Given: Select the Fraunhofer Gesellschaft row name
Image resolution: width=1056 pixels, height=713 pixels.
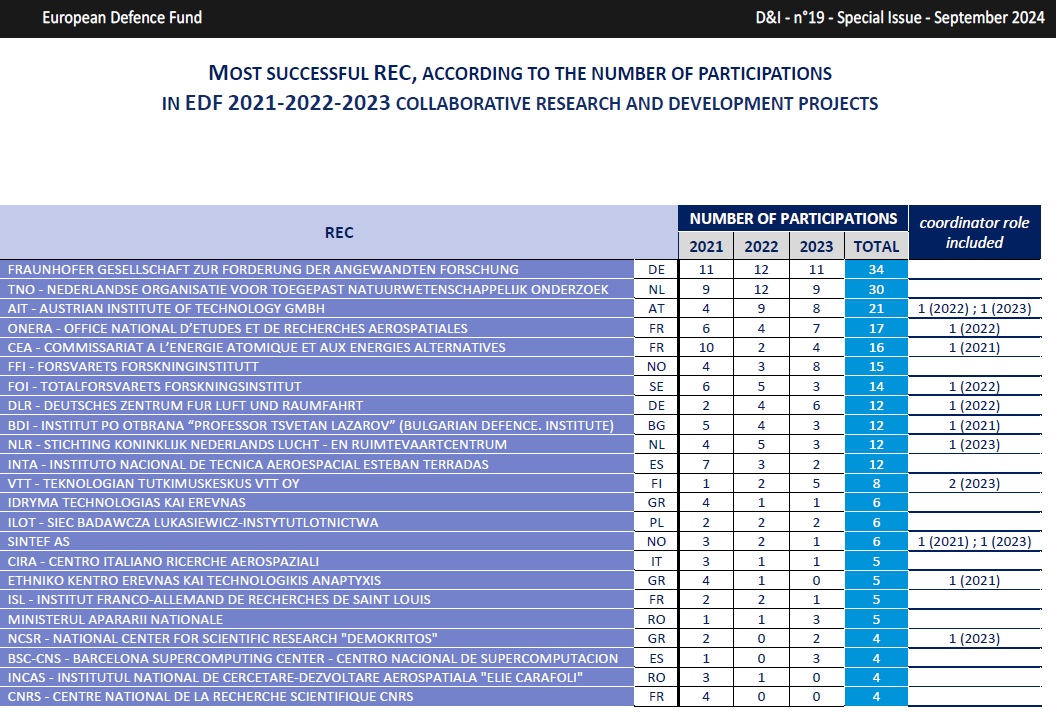Looking at the screenshot, I should pos(263,269).
